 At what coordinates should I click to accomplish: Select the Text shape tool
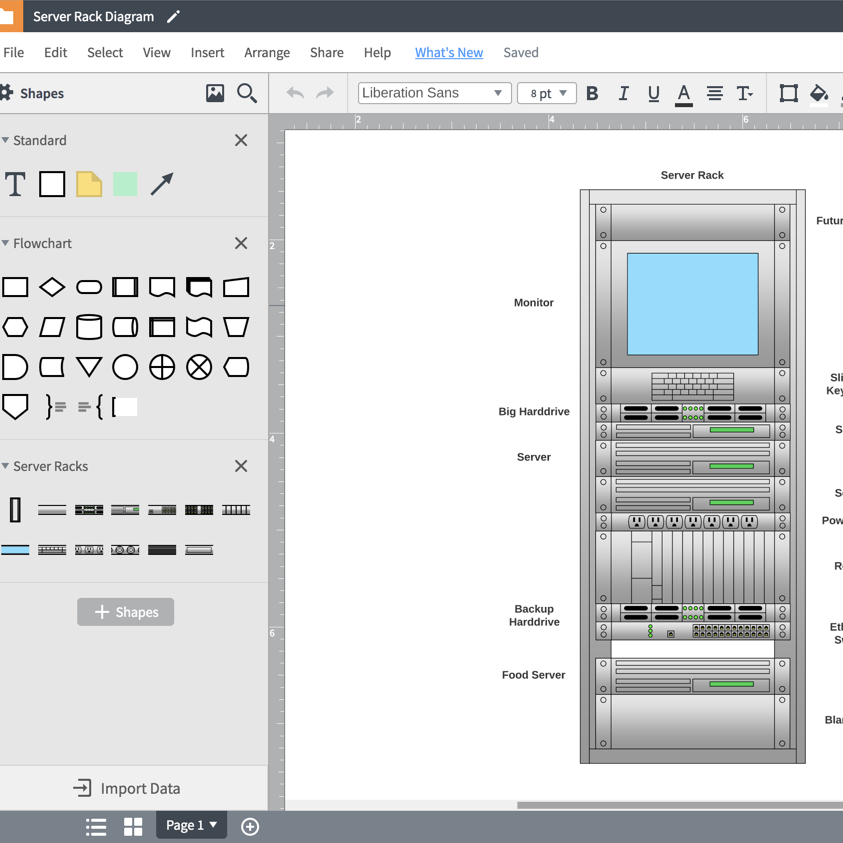click(x=15, y=184)
